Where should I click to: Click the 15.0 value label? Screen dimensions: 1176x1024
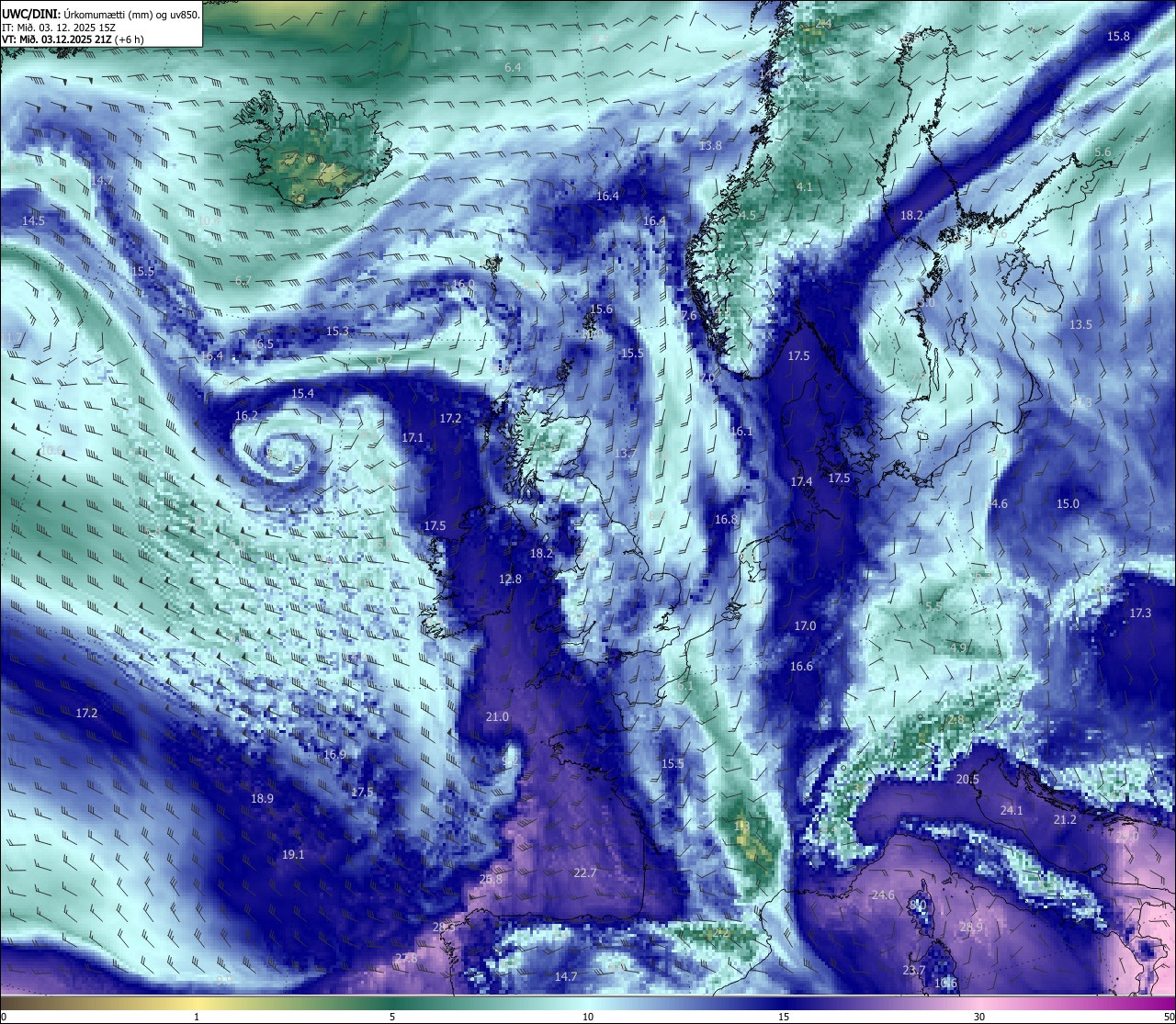tap(1068, 504)
